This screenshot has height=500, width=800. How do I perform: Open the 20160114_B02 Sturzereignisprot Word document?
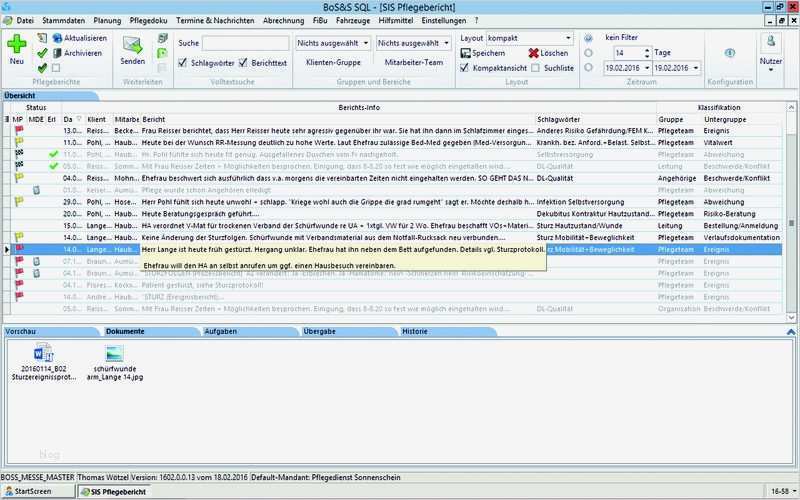[x=43, y=353]
